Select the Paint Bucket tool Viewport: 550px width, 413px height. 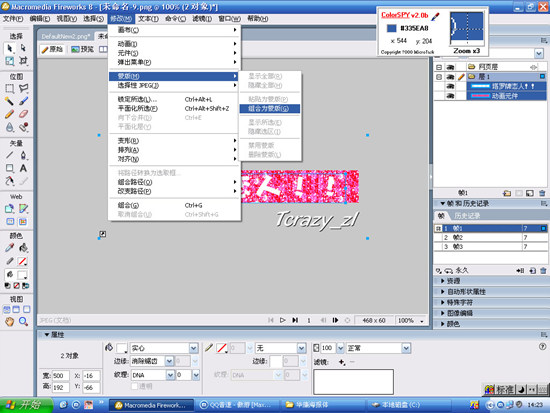[x=23, y=248]
